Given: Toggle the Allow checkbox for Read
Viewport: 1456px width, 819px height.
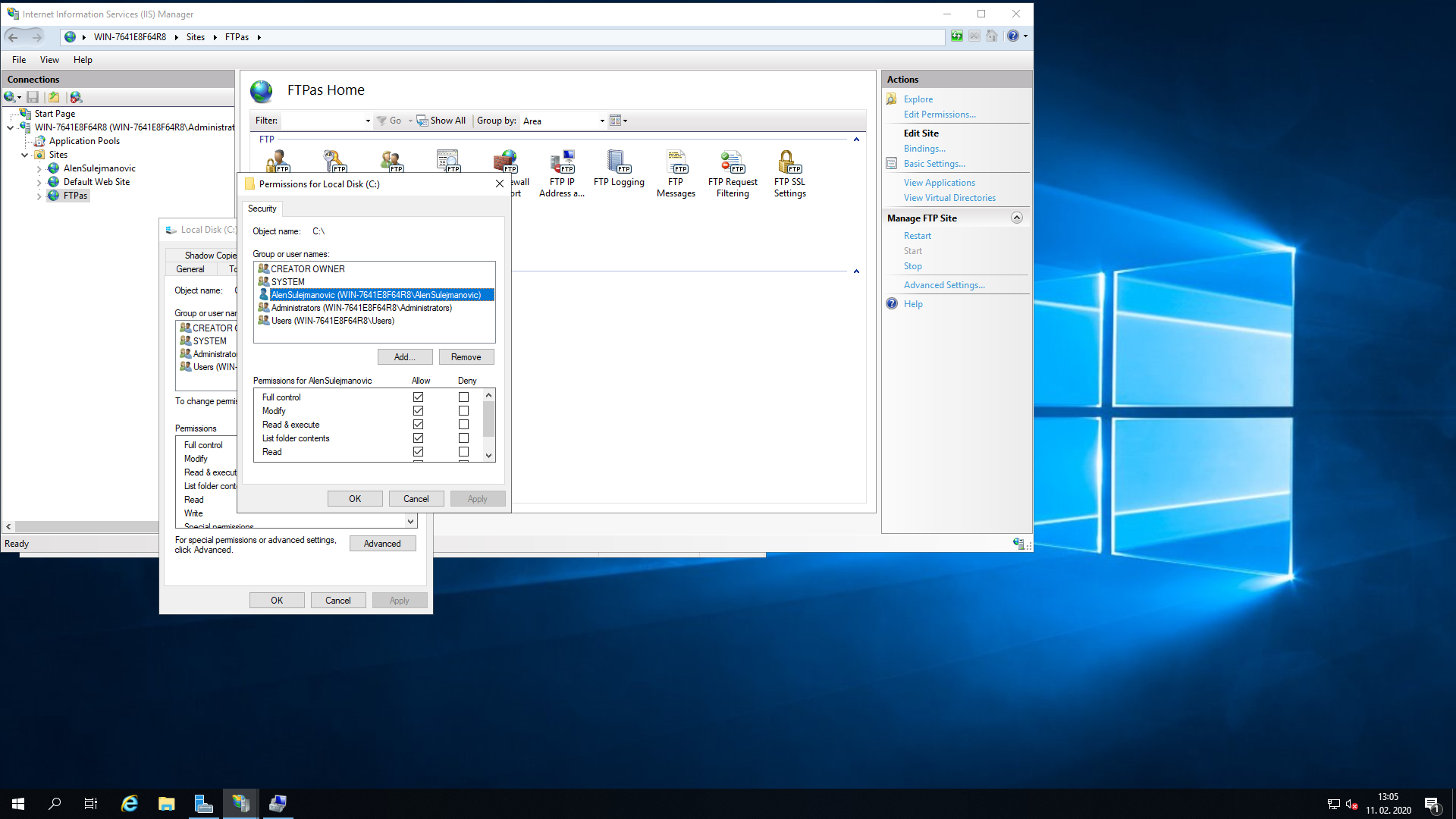Looking at the screenshot, I should pos(418,452).
